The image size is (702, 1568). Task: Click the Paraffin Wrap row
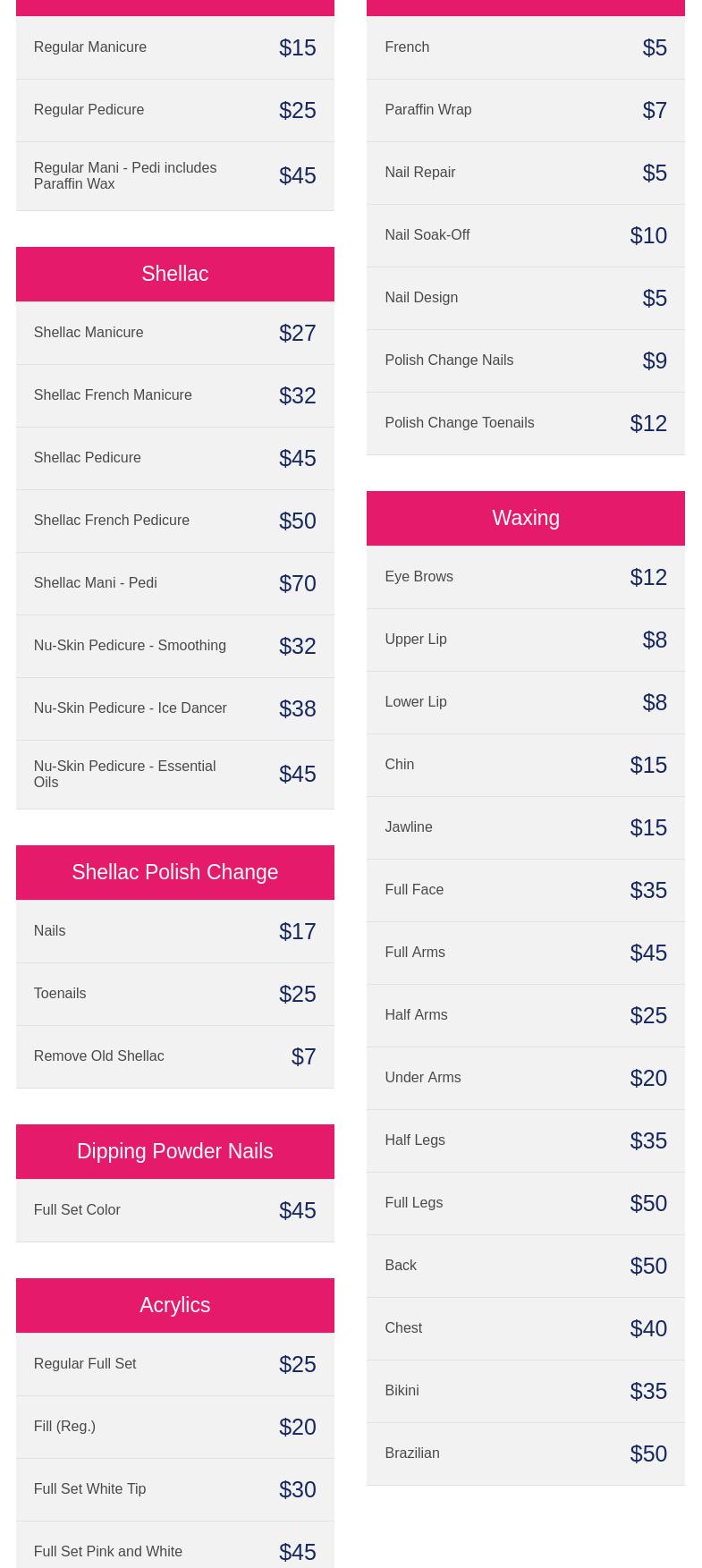(525, 110)
